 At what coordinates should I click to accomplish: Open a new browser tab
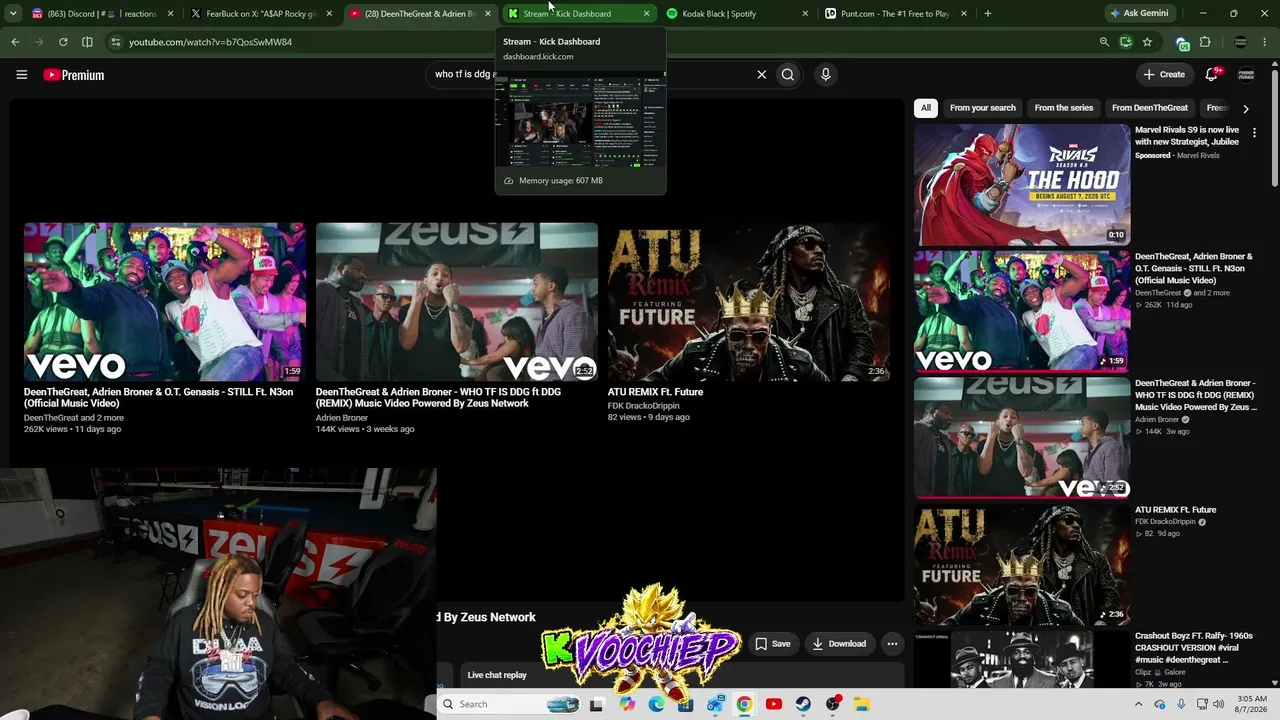pyautogui.click(x=987, y=14)
